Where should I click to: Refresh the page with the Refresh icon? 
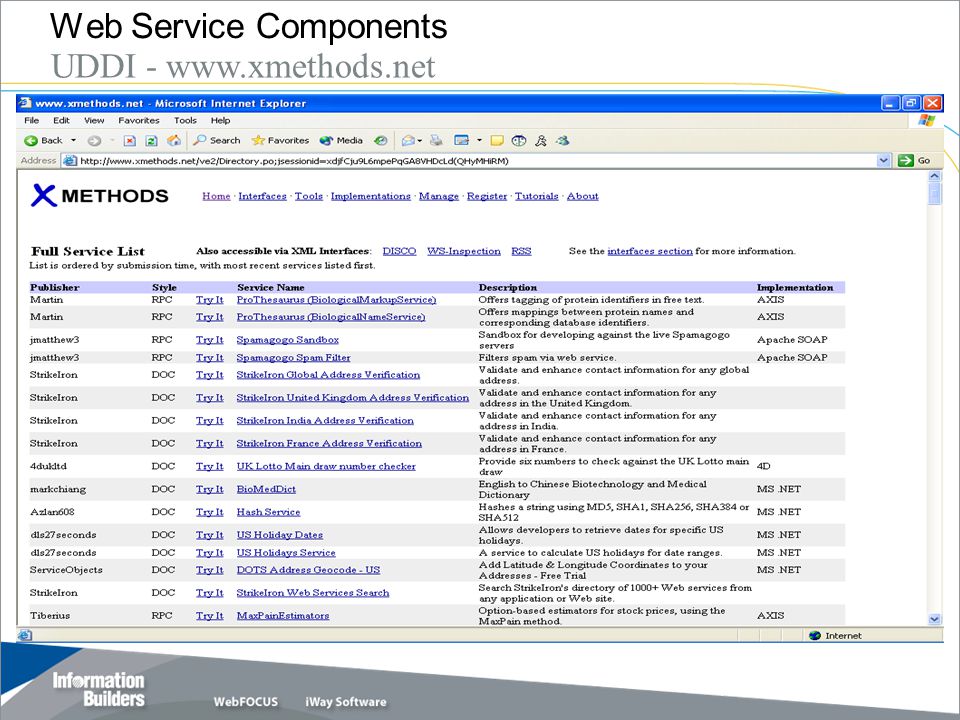click(151, 141)
